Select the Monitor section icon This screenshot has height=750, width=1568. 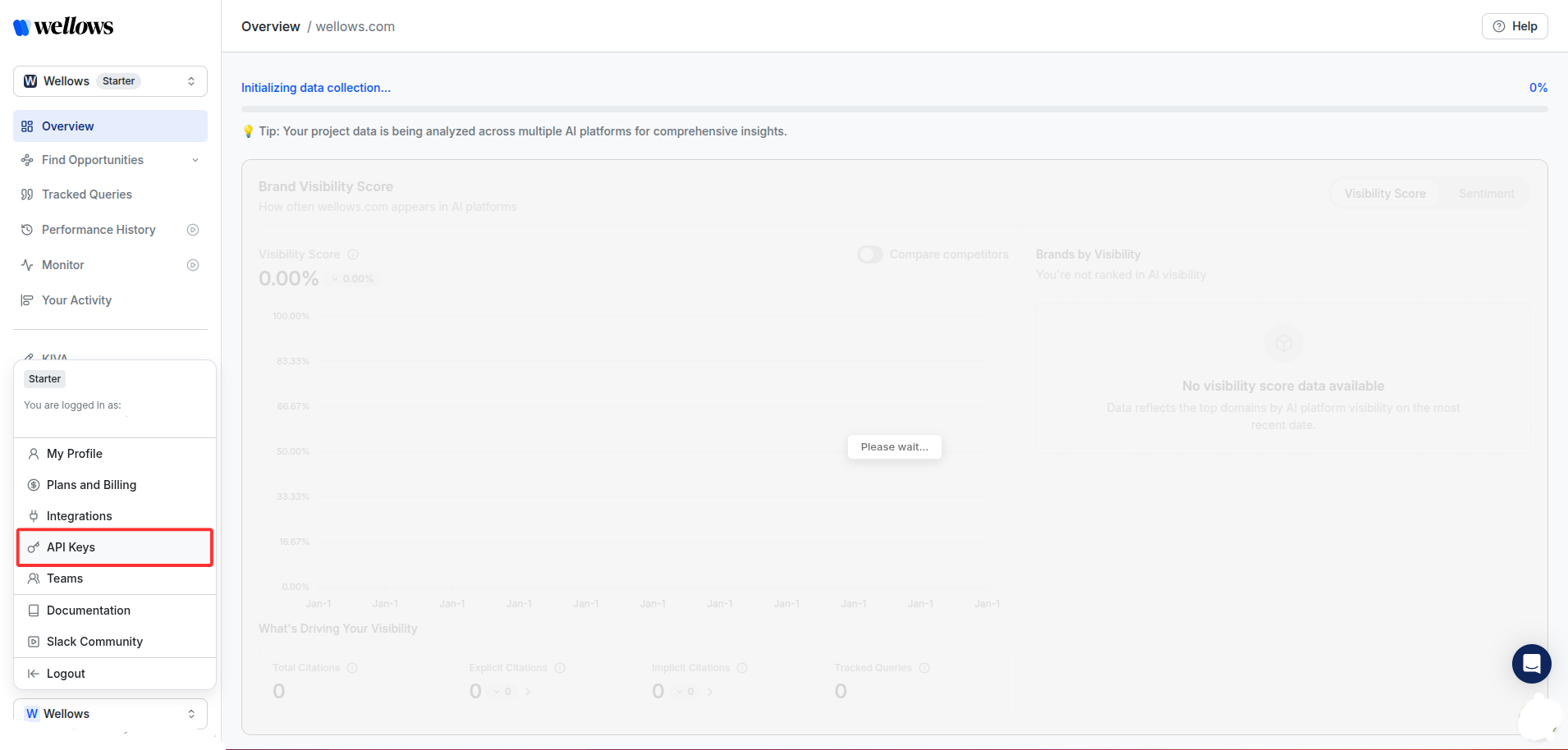tap(27, 264)
